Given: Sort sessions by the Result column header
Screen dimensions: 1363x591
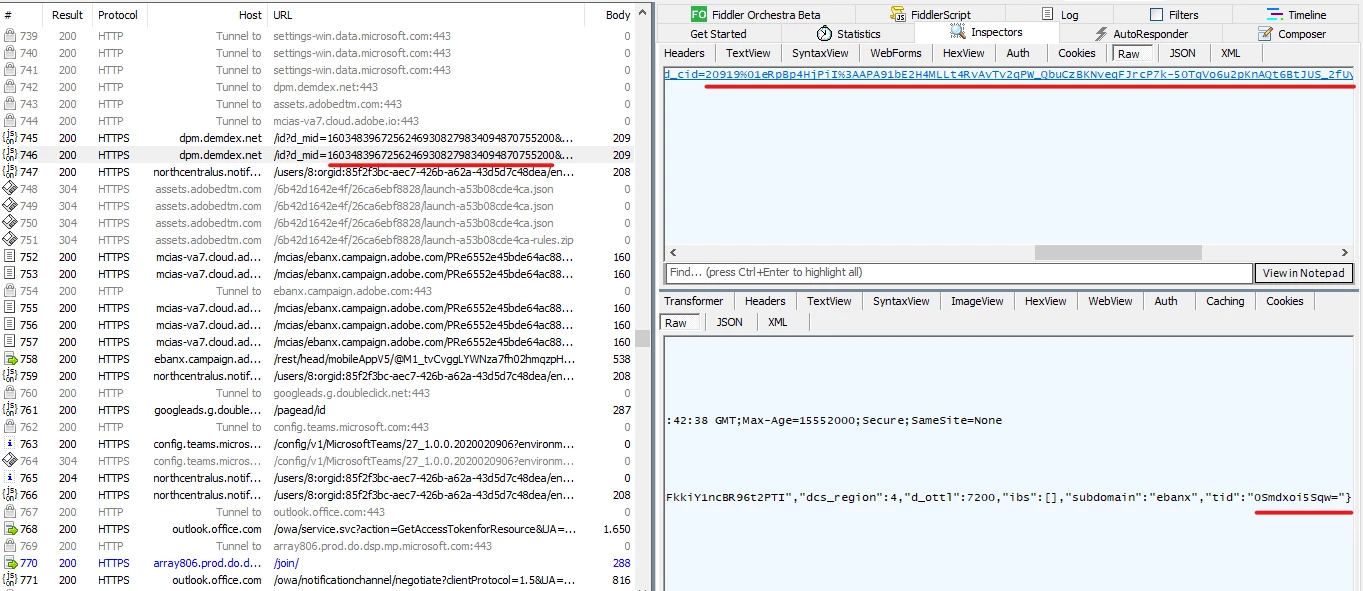Looking at the screenshot, I should point(68,15).
